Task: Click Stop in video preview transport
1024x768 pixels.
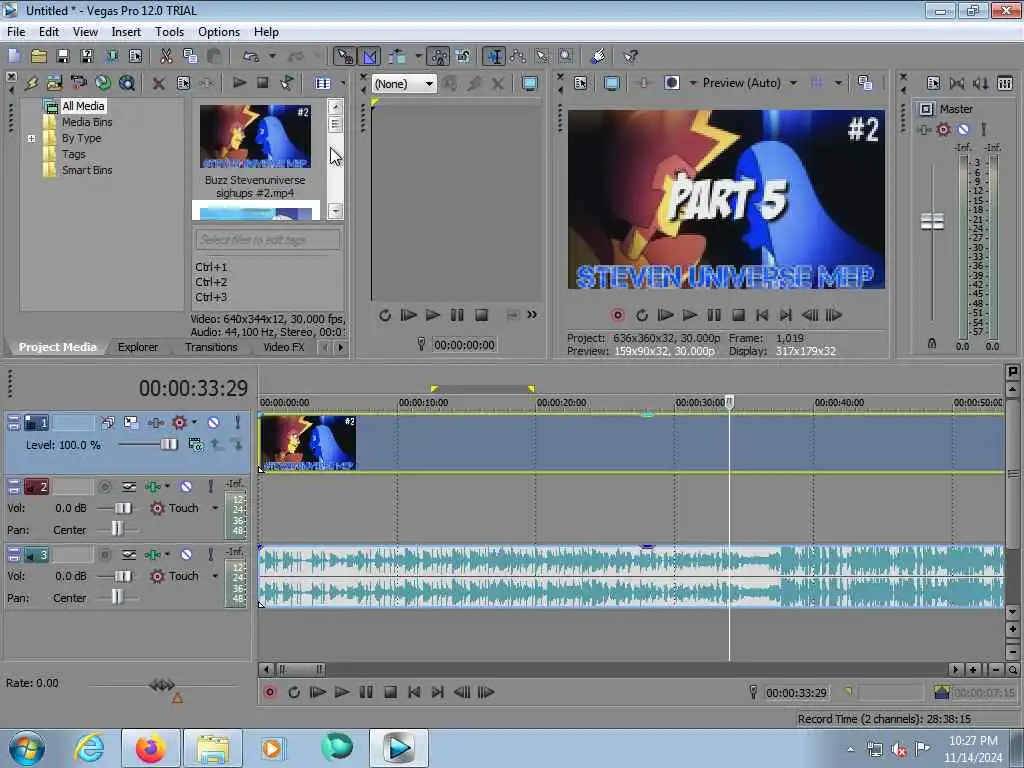Action: coord(738,315)
